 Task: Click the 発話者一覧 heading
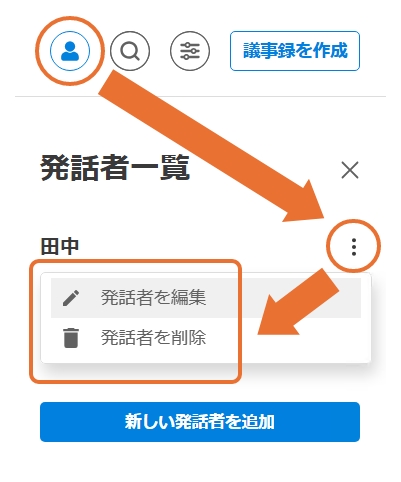[115, 168]
